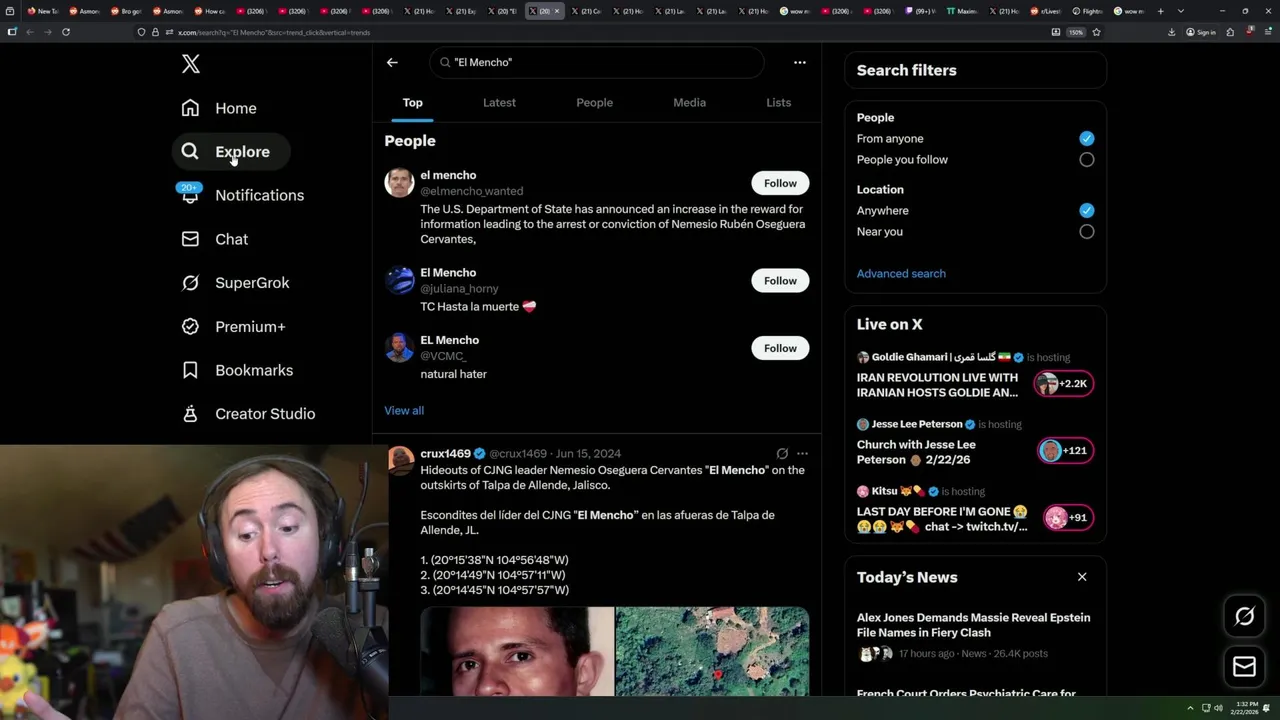
Task: Click the "El Mencho" search field
Action: 597,62
